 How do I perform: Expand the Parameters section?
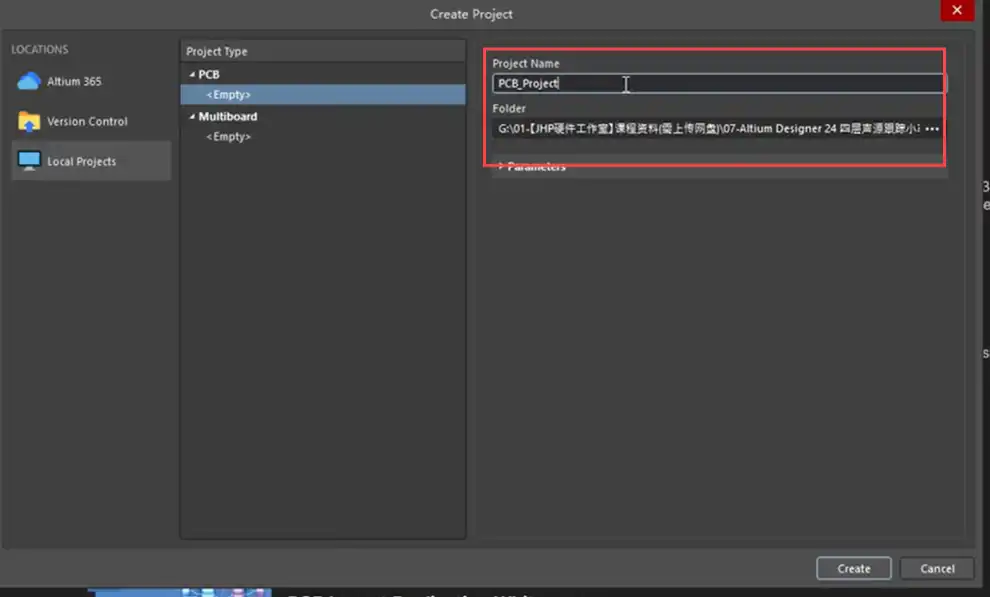pos(500,167)
